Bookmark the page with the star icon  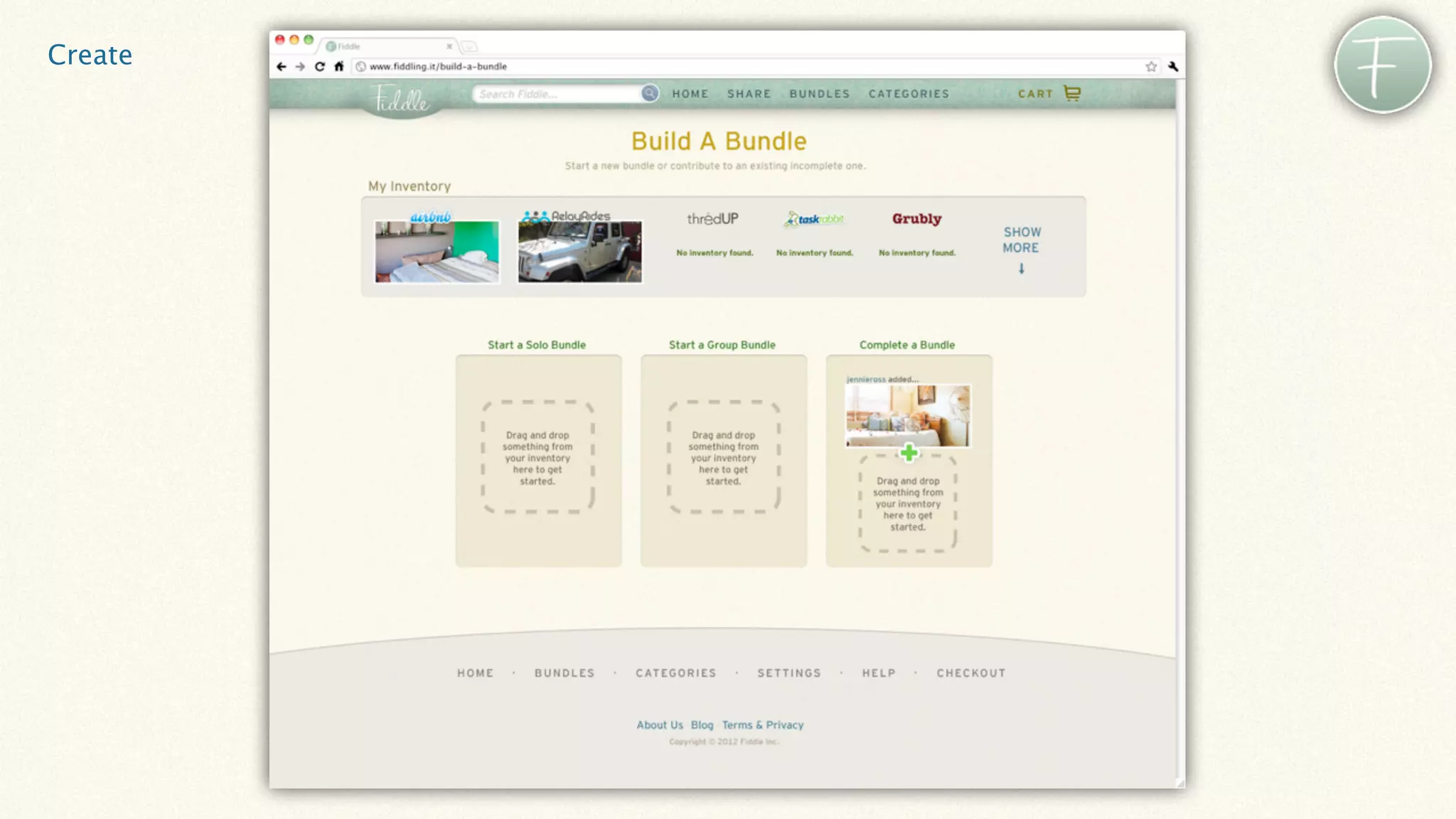(x=1151, y=67)
